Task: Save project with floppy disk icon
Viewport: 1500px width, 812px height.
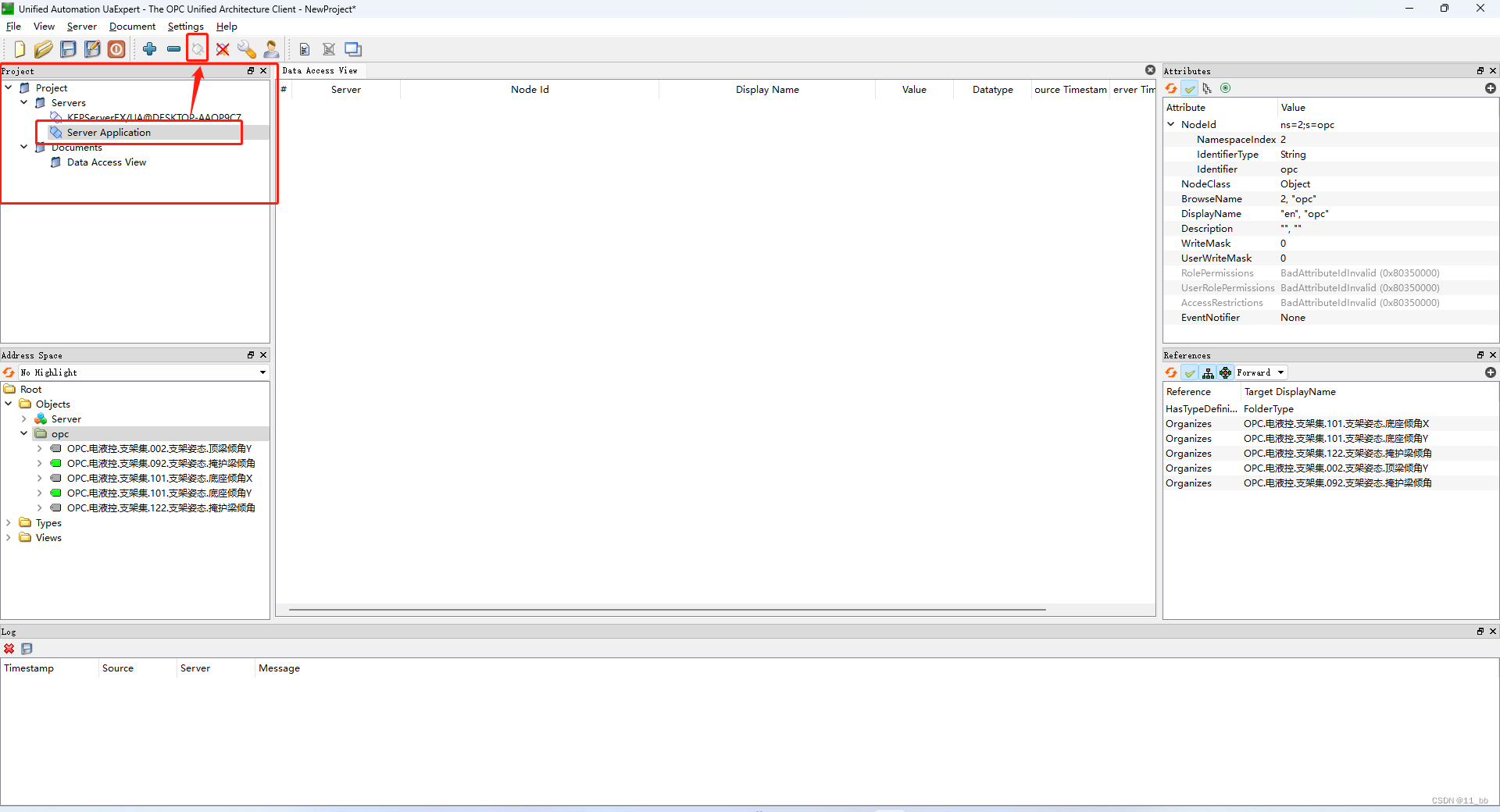Action: click(68, 49)
